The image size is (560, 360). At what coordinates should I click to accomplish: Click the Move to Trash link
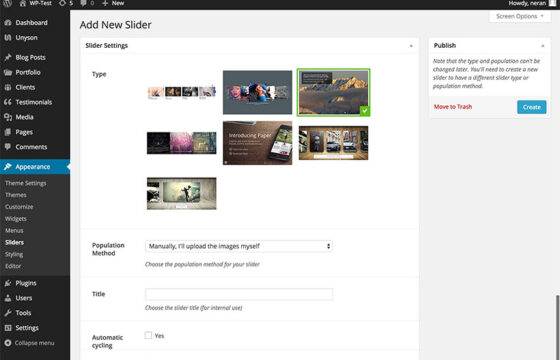coord(453,107)
